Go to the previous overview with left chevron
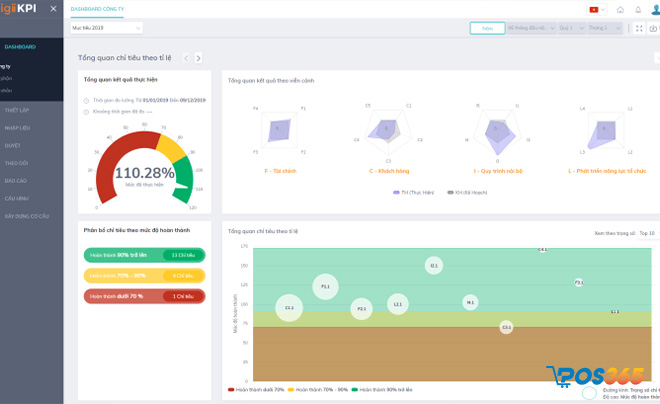The image size is (660, 404). tap(186, 58)
